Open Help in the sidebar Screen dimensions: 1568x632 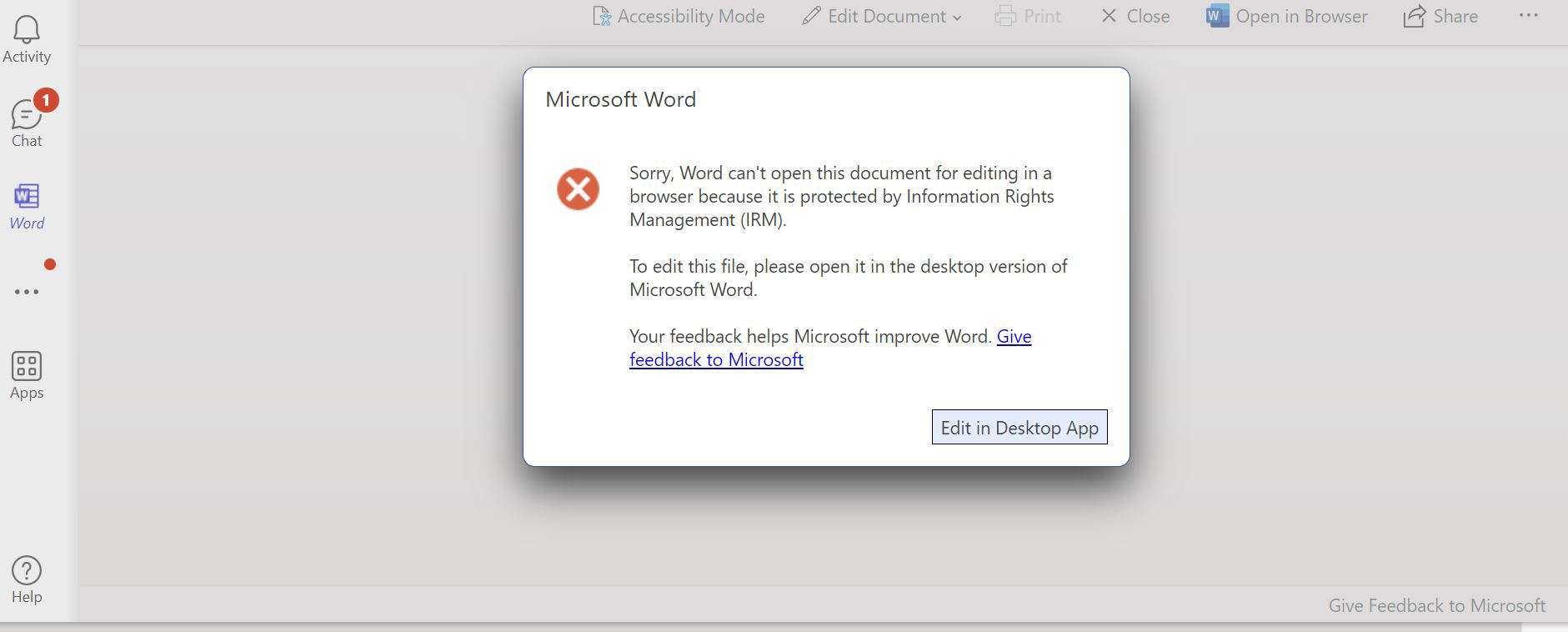tap(27, 579)
